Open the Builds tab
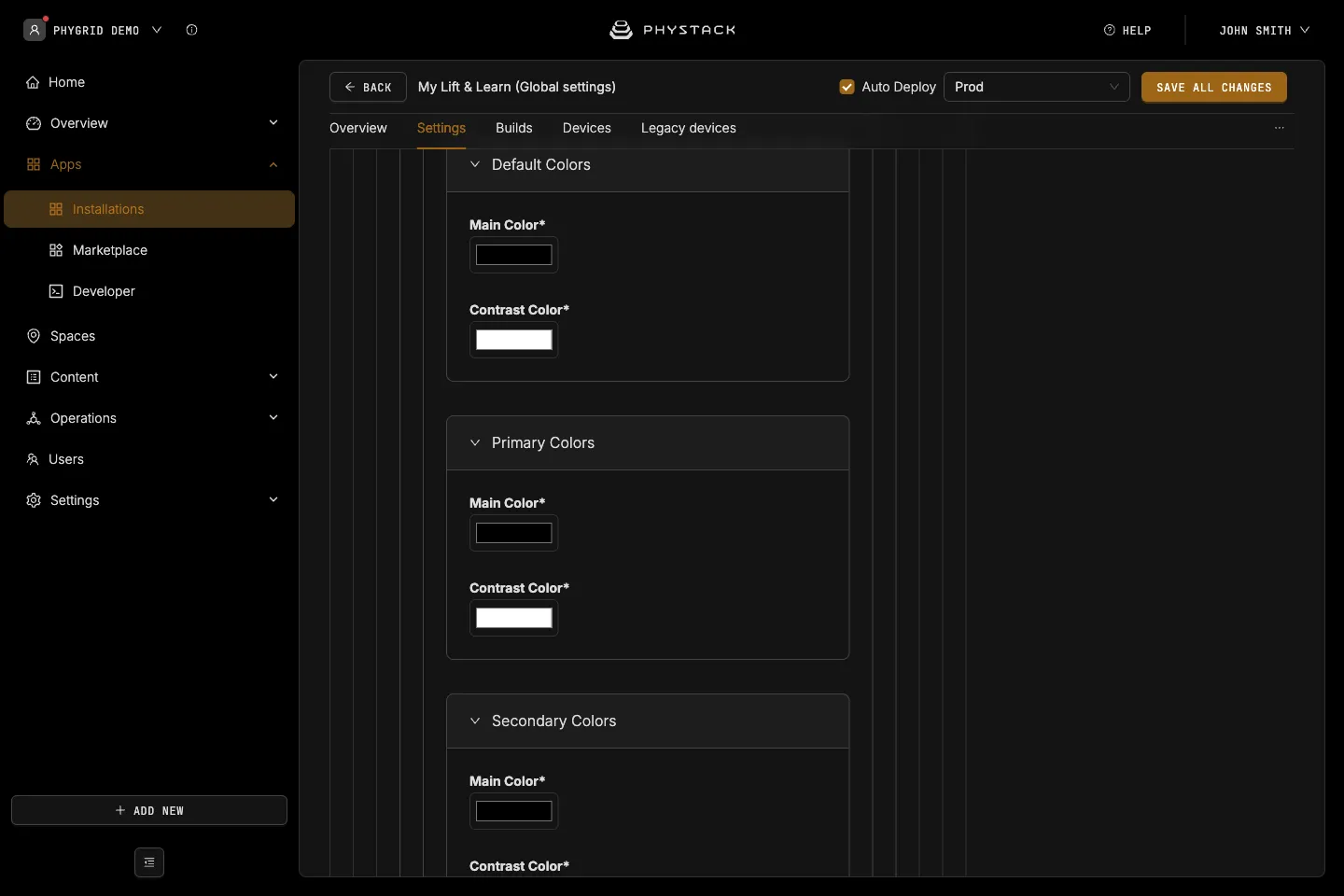 coord(514,128)
